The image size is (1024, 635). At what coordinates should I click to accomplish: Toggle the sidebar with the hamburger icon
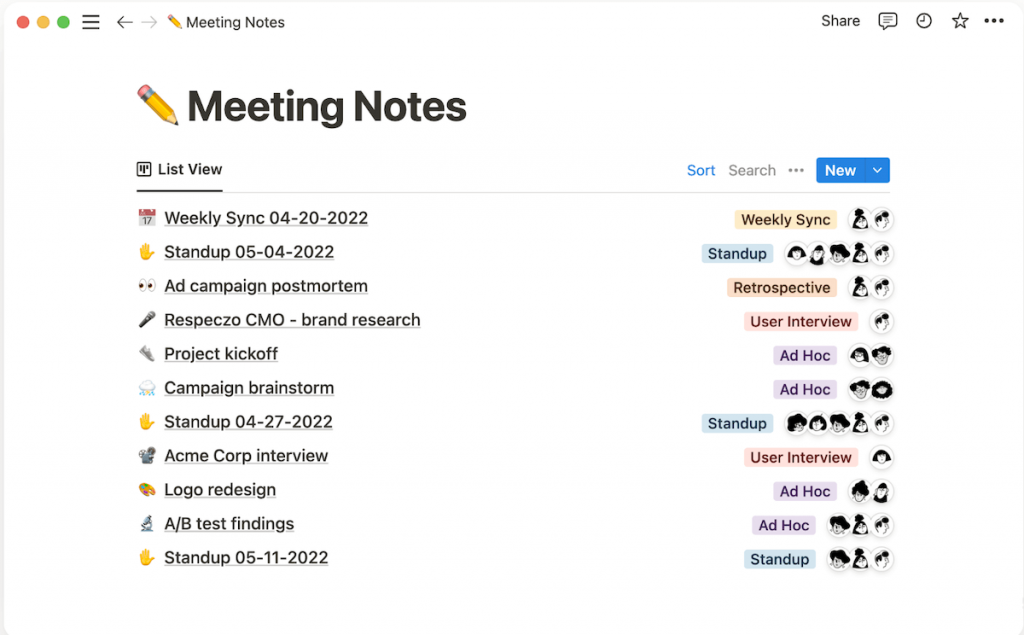point(90,21)
